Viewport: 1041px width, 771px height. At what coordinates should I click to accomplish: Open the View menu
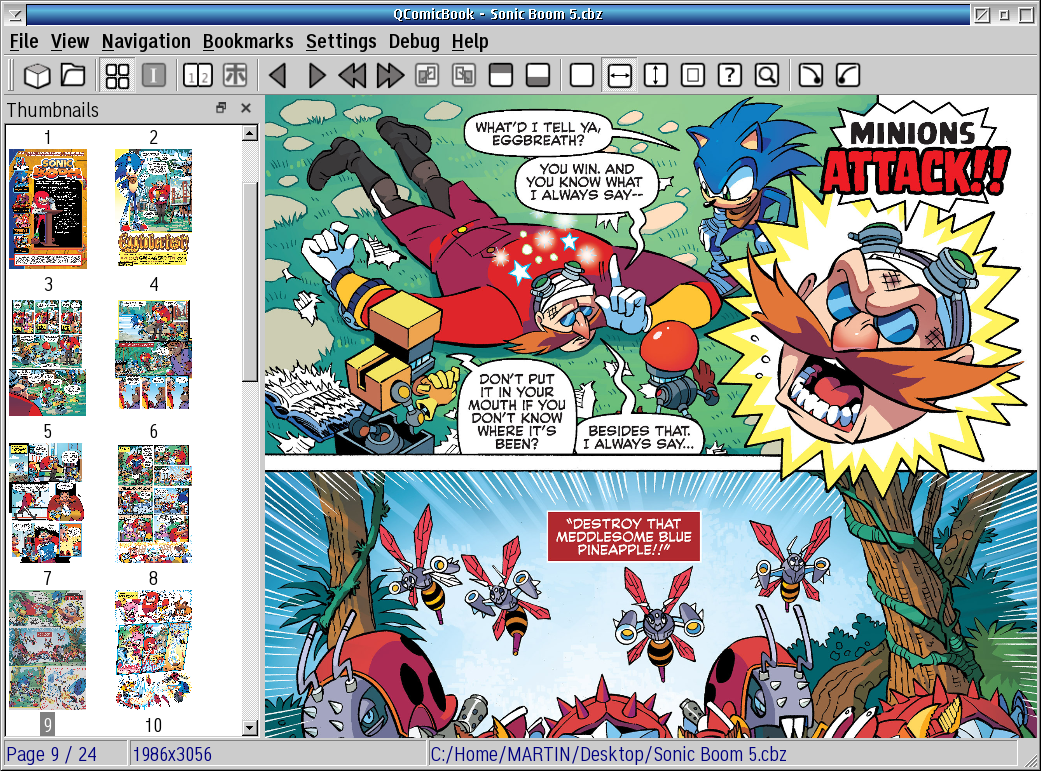[x=70, y=41]
